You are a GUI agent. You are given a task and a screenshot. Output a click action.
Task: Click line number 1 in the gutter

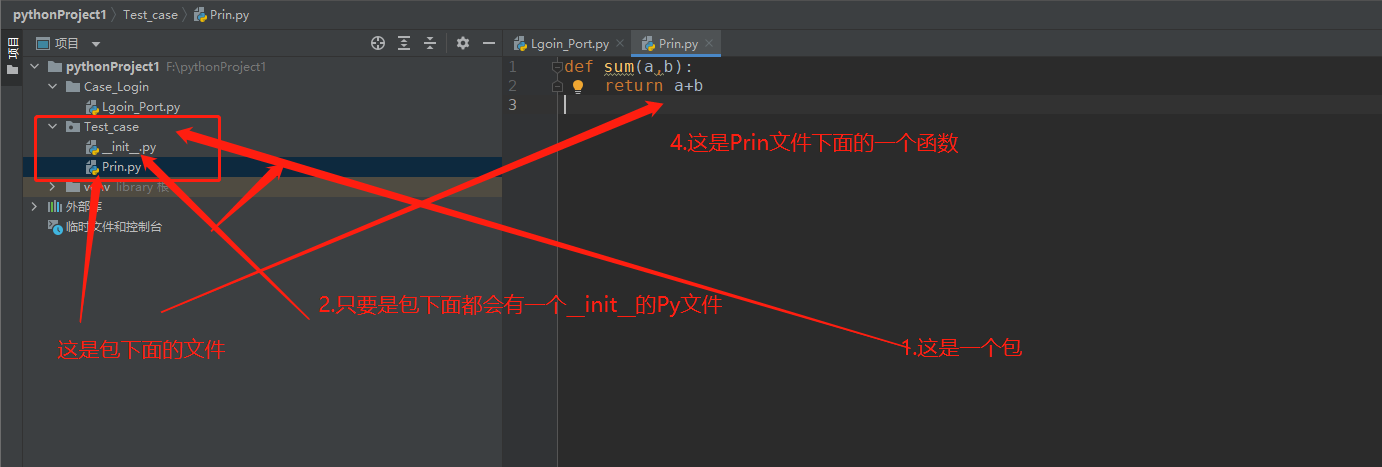pos(513,67)
